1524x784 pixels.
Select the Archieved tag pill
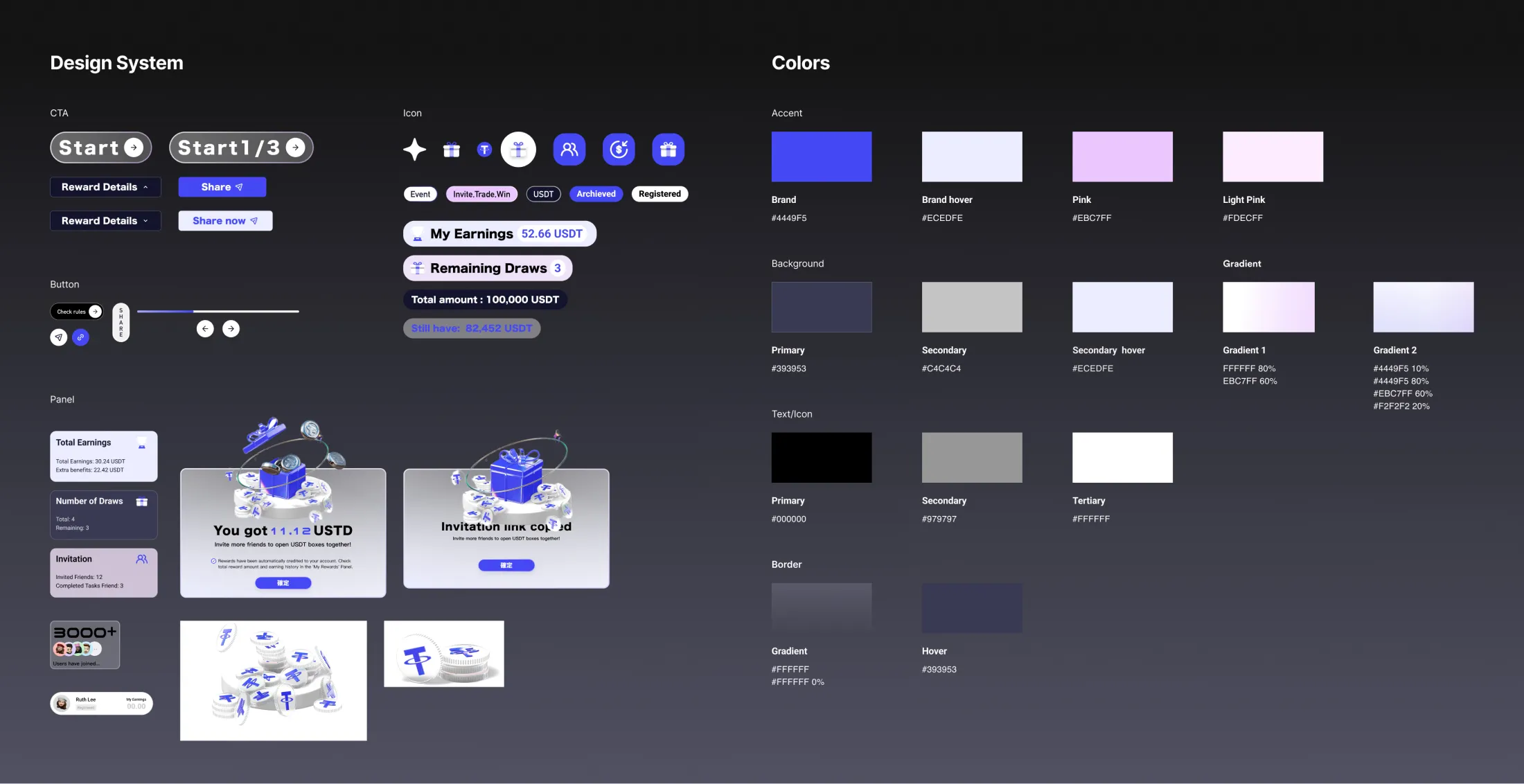click(x=596, y=194)
